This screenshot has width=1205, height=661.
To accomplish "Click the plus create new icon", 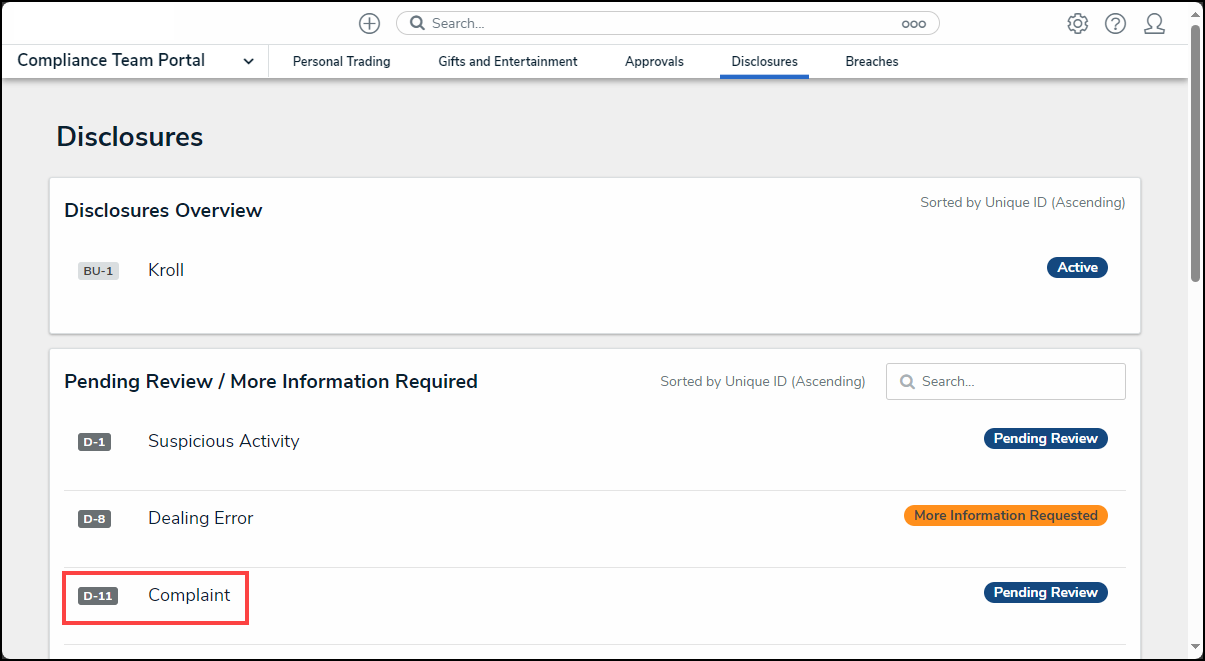I will (369, 24).
